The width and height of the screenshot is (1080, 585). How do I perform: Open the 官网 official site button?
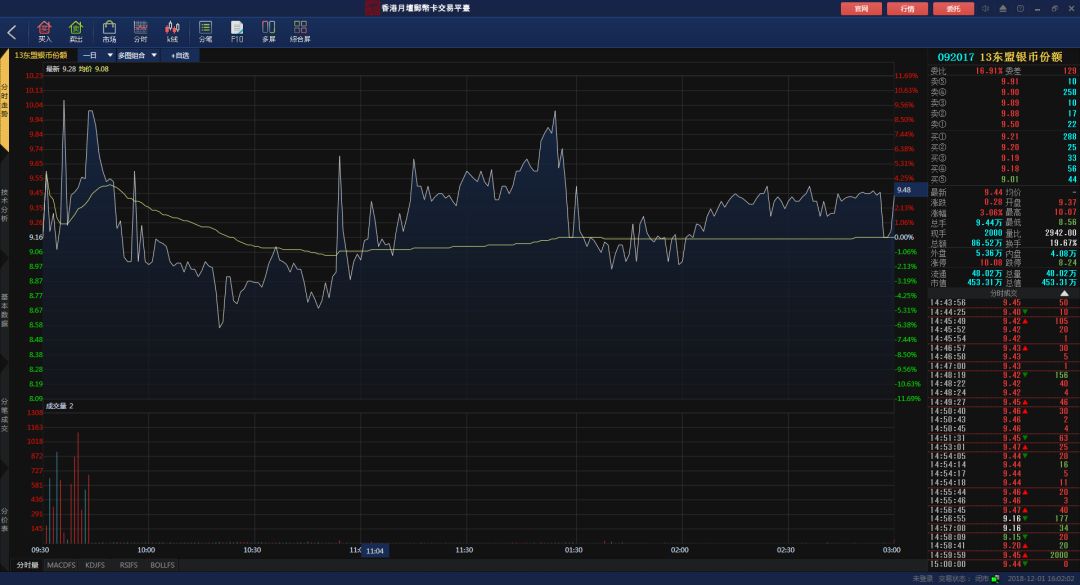pos(861,9)
